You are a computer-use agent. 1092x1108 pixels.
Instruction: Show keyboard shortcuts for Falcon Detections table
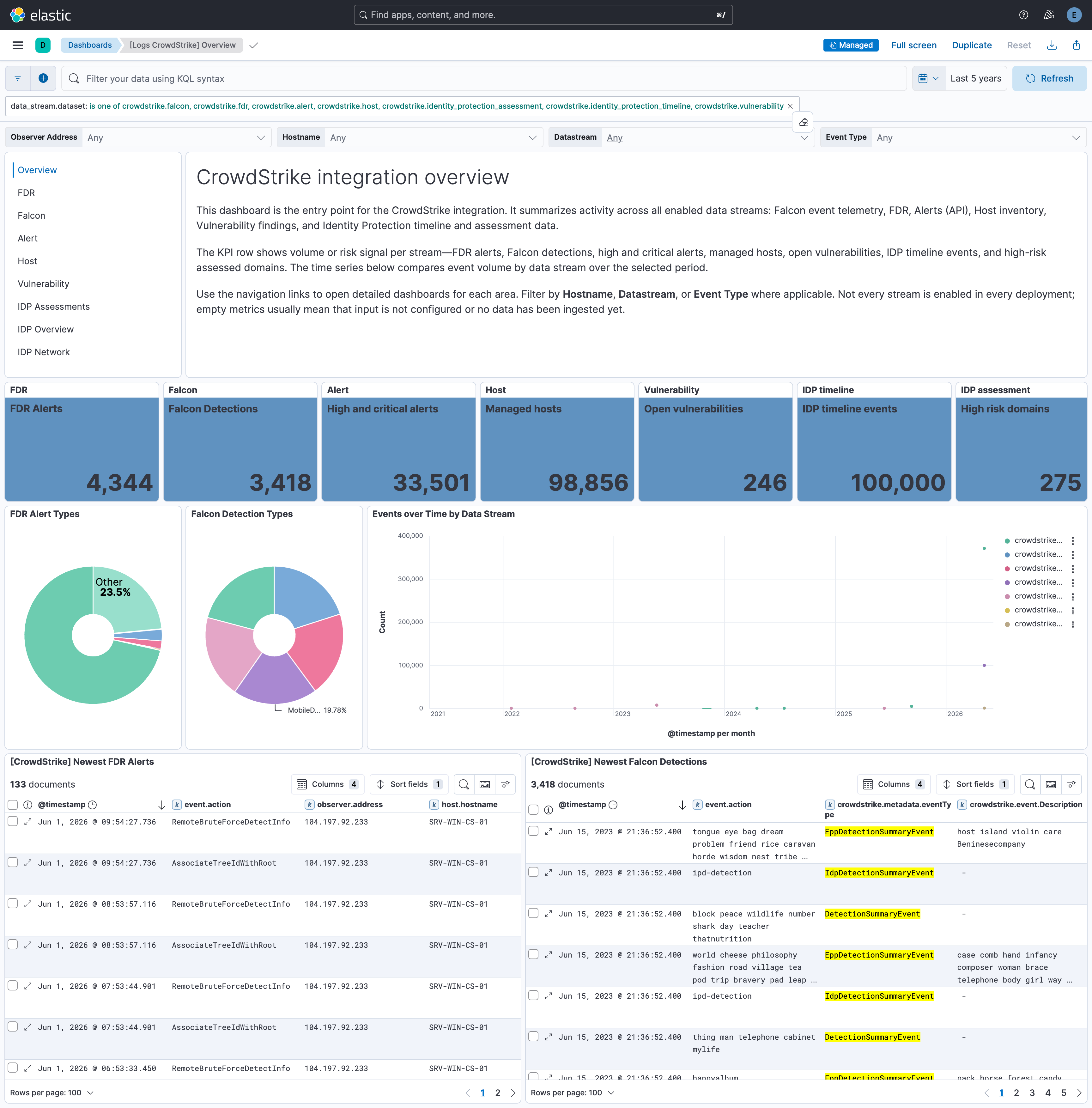(1051, 784)
